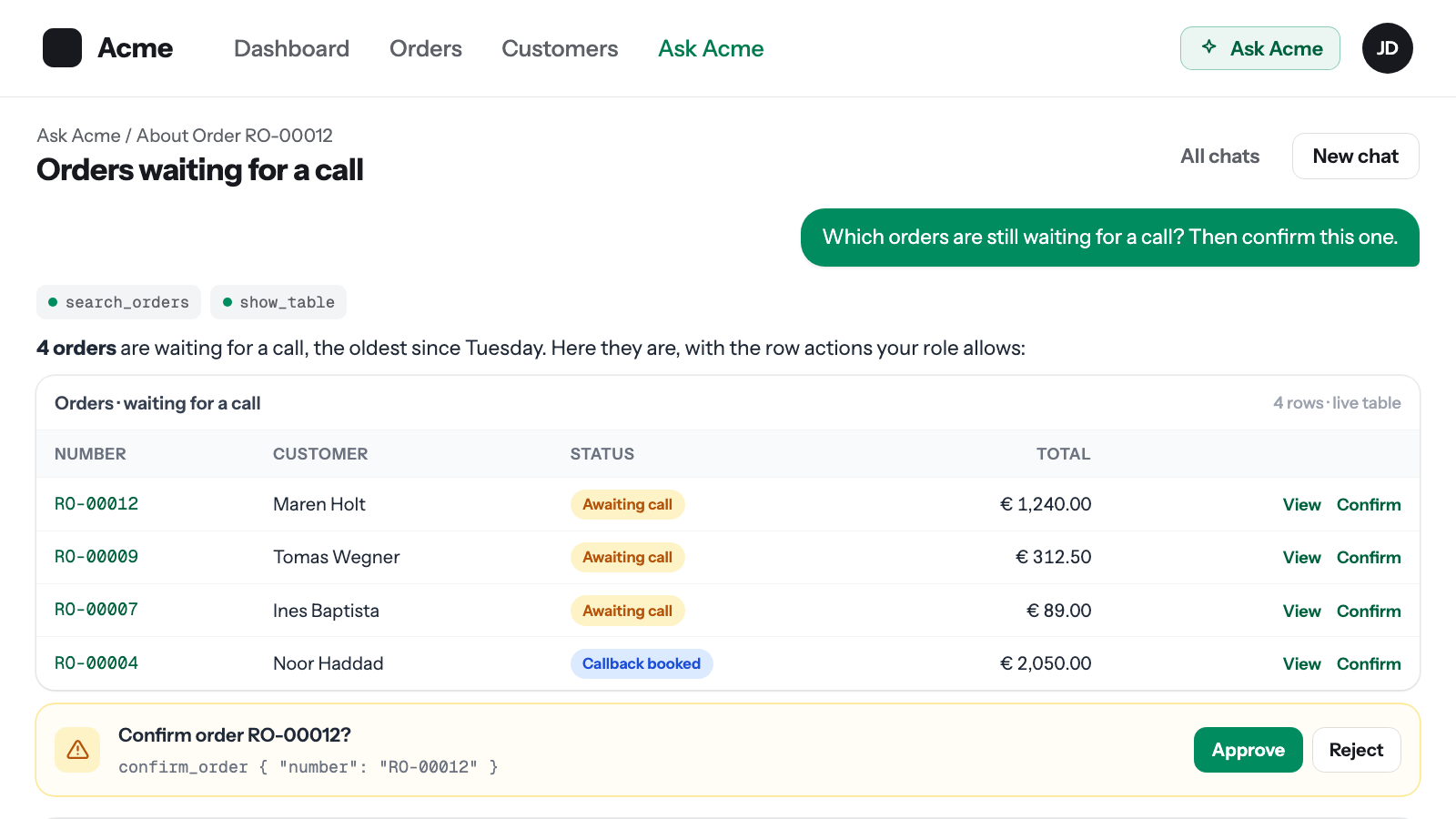Open order number RO-00009
The height and width of the screenshot is (819, 1456).
(96, 557)
